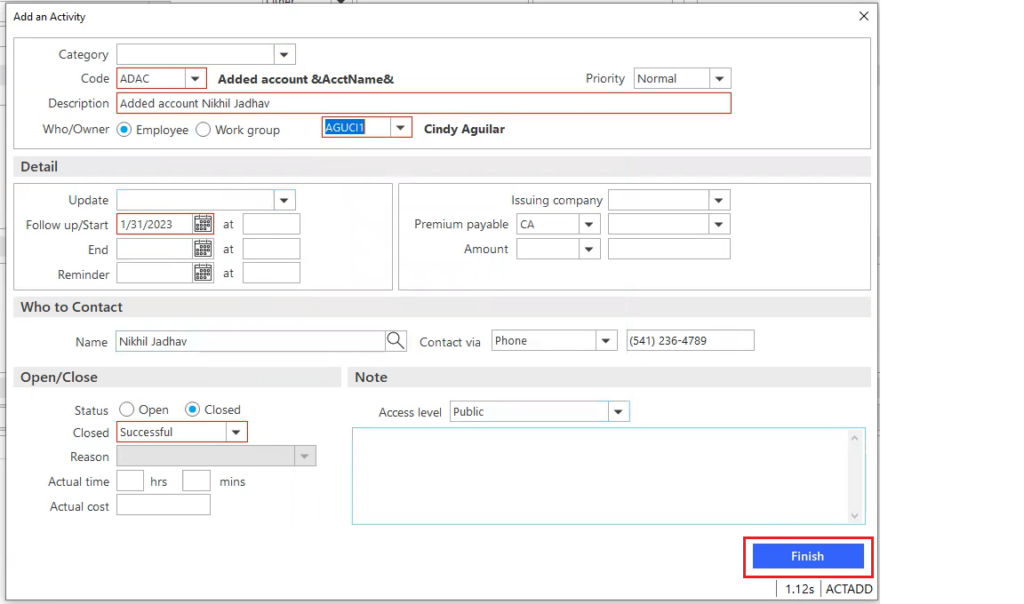Click the Follow up/Start date field
This screenshot has height=604, width=1024.
155,224
